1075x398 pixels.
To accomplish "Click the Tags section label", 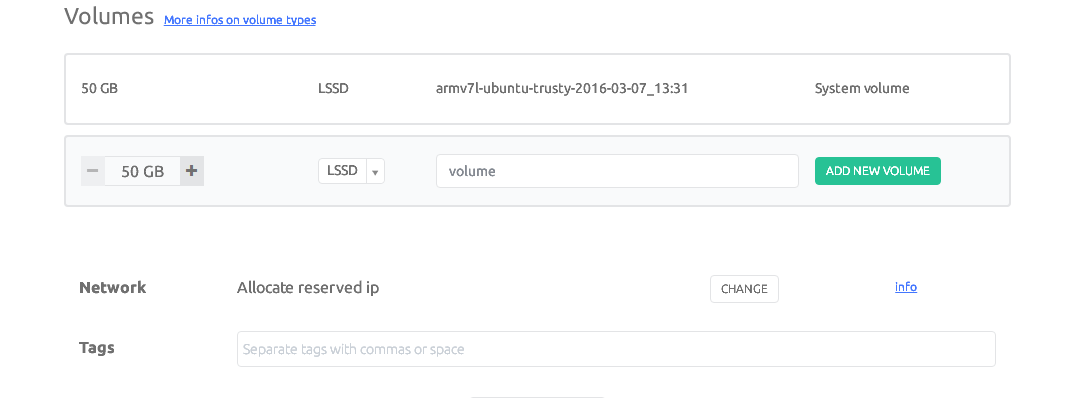I will pos(97,348).
